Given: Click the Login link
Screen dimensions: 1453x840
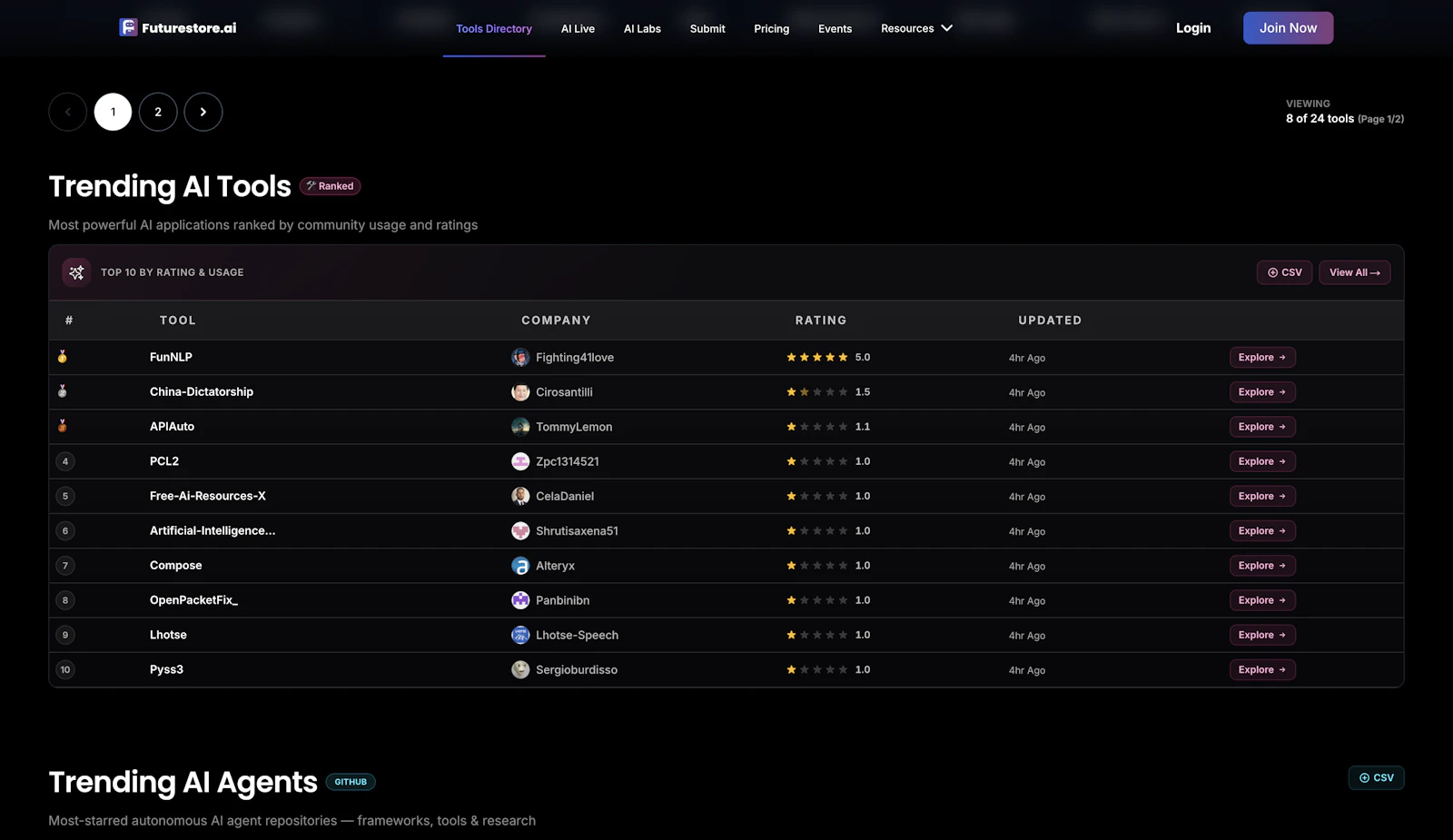Looking at the screenshot, I should coord(1193,28).
